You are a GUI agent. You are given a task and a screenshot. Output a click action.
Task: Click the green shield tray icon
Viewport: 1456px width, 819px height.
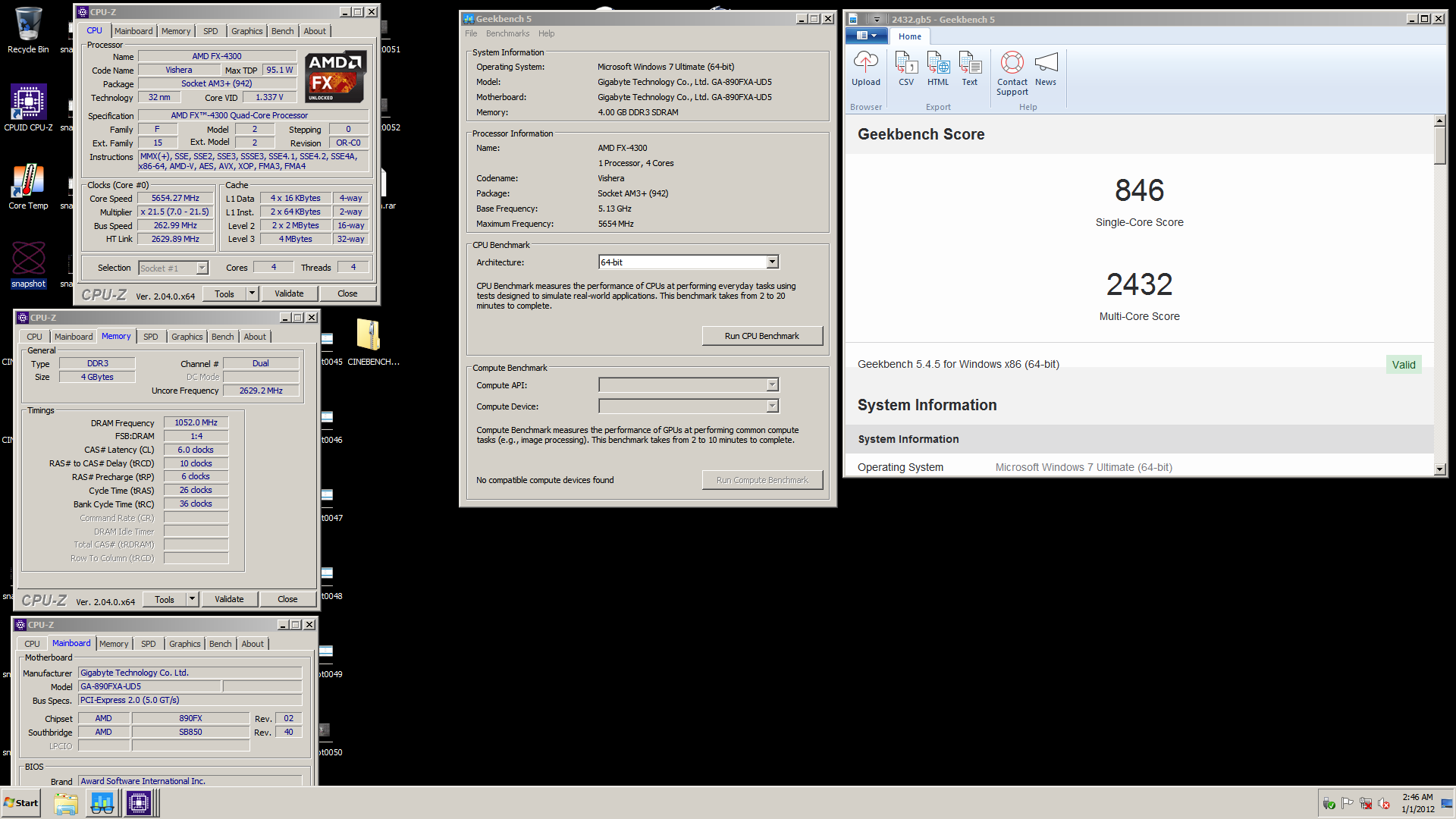coord(1329,803)
